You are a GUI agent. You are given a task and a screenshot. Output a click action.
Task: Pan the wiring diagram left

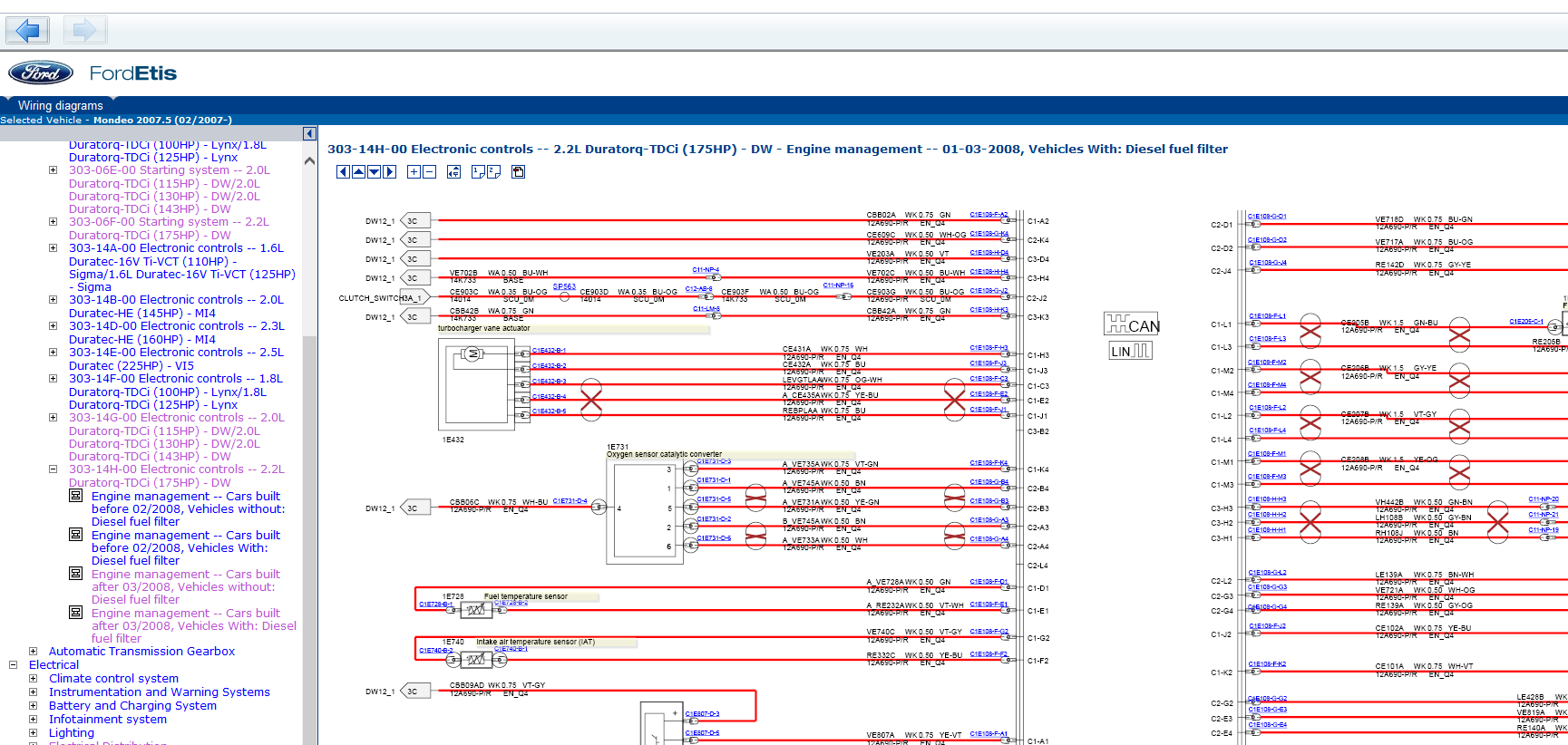pyautogui.click(x=343, y=172)
